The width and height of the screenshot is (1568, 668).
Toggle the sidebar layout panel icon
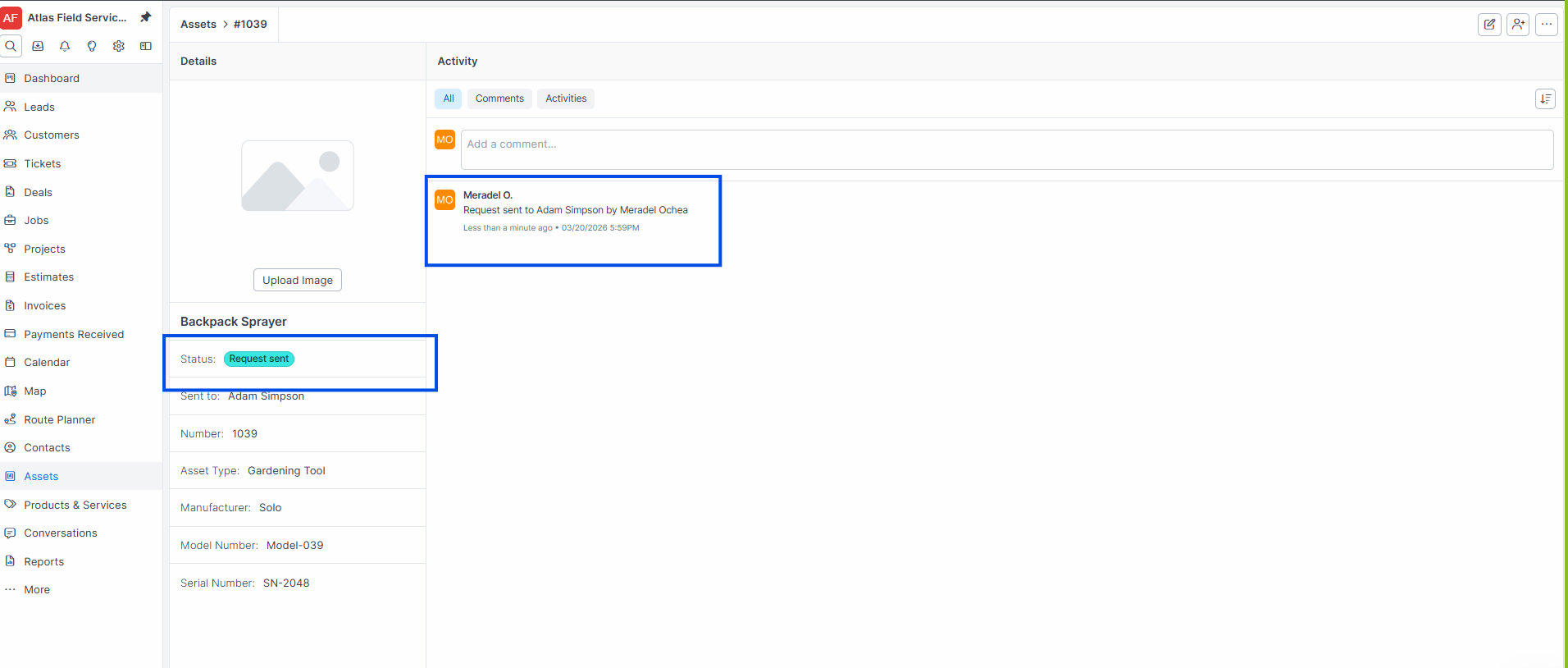[x=146, y=46]
